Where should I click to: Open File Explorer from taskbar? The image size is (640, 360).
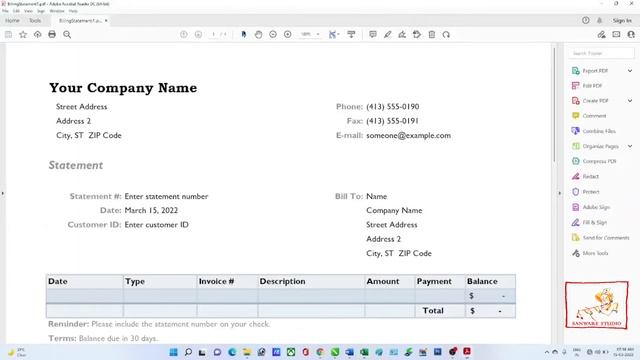247,352
